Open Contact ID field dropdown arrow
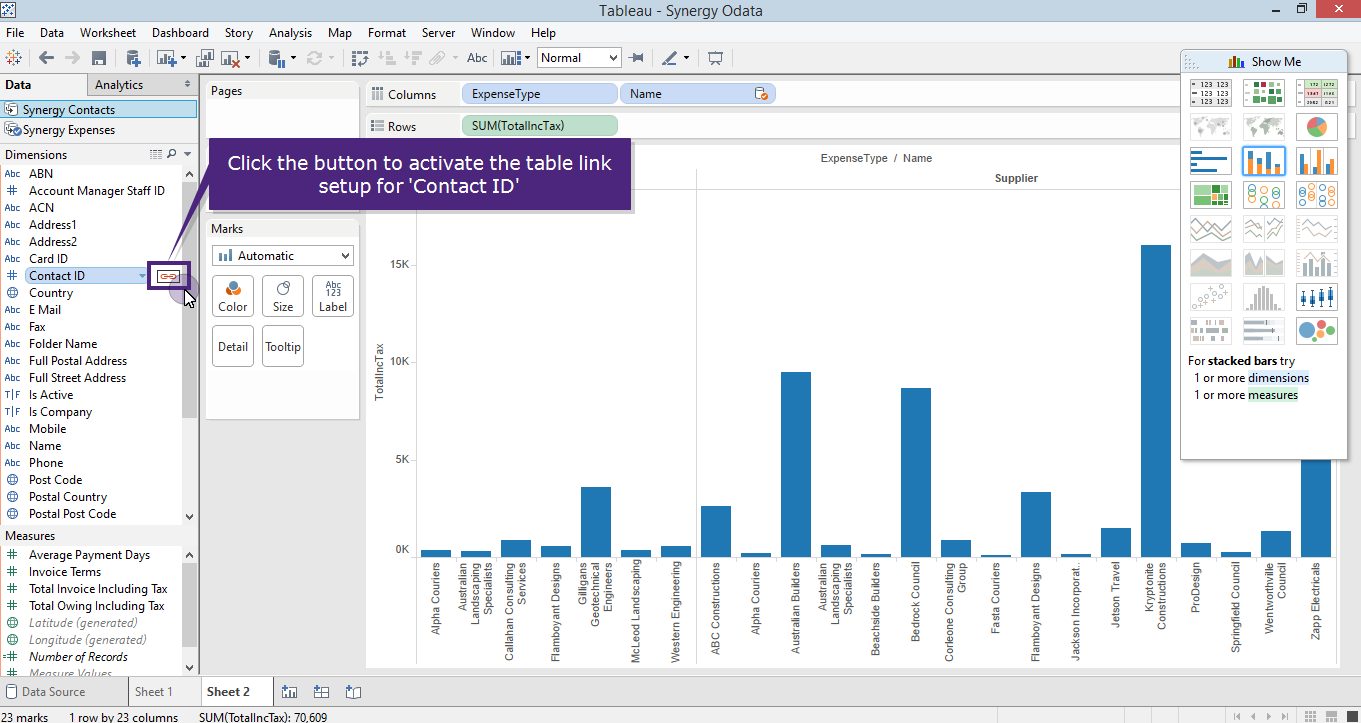The image size is (1361, 723). [x=142, y=276]
